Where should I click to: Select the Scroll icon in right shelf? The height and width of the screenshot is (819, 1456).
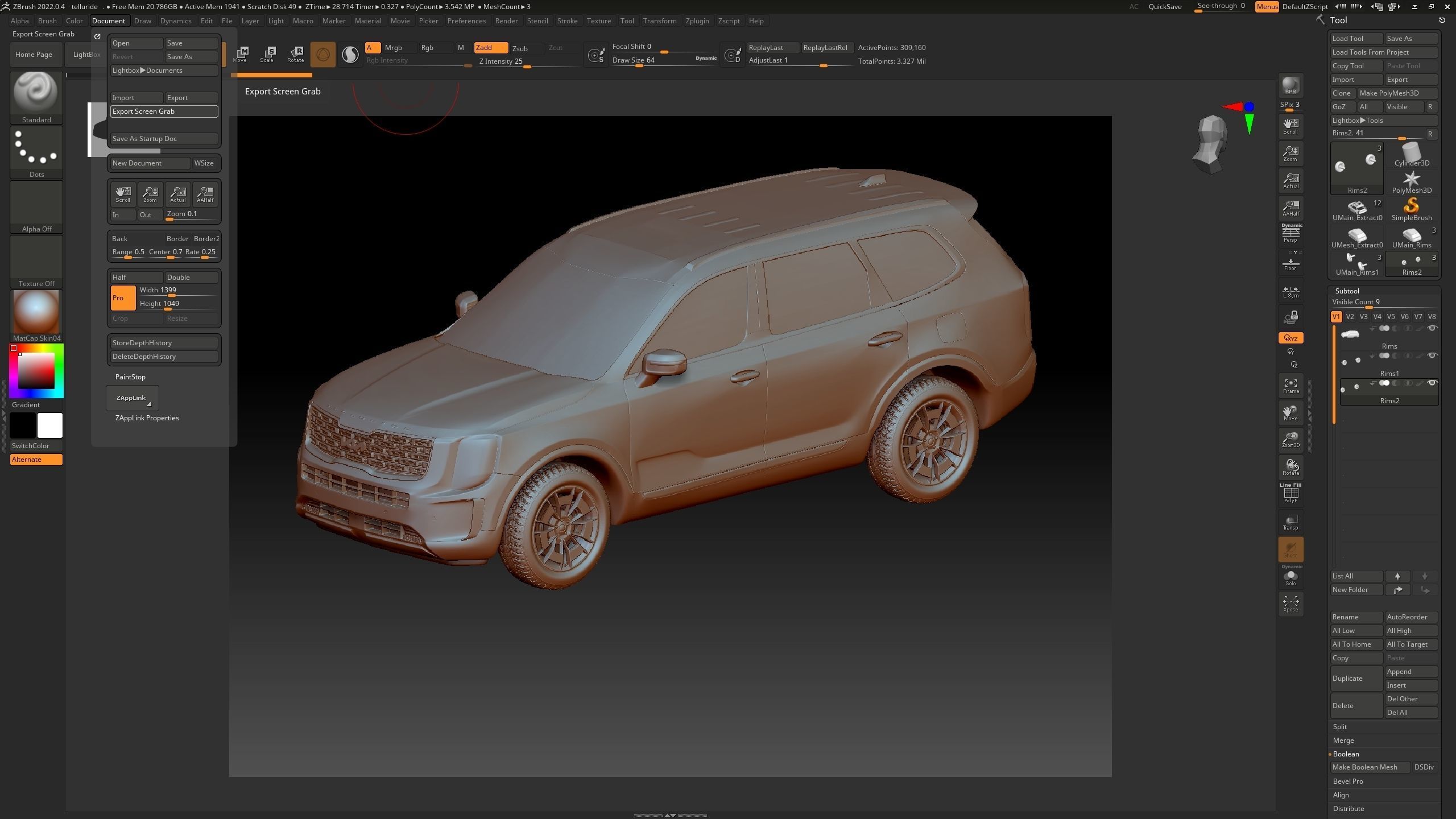(1290, 126)
